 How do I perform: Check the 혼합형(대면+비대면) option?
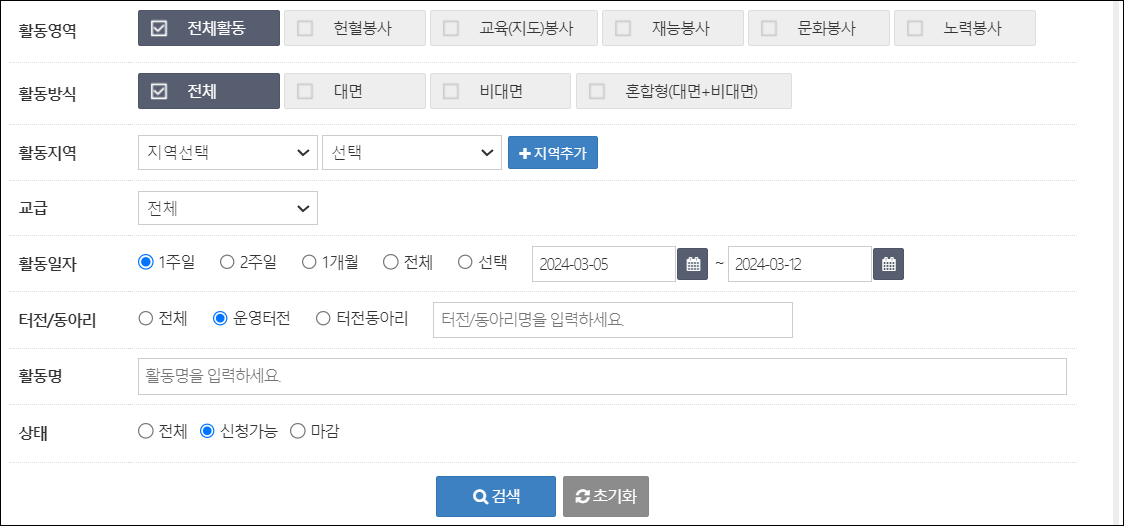[684, 91]
